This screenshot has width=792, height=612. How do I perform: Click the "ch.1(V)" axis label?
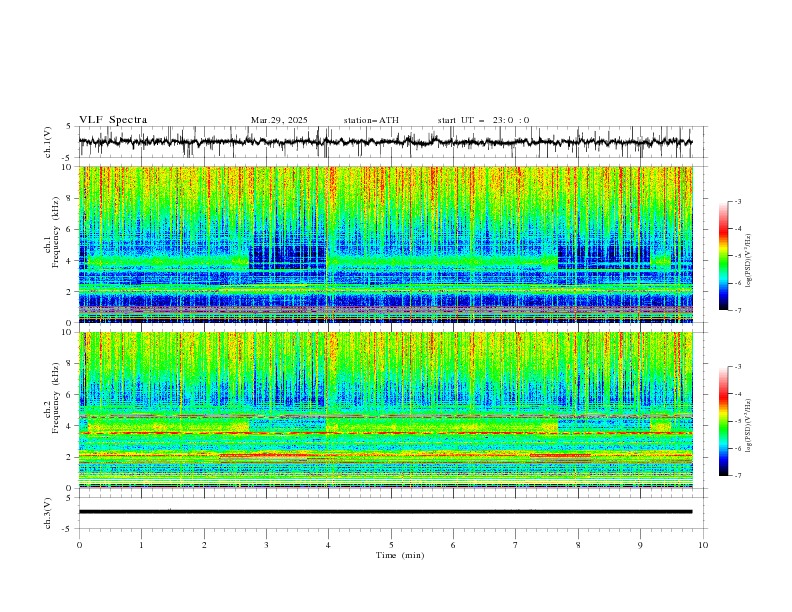point(48,142)
